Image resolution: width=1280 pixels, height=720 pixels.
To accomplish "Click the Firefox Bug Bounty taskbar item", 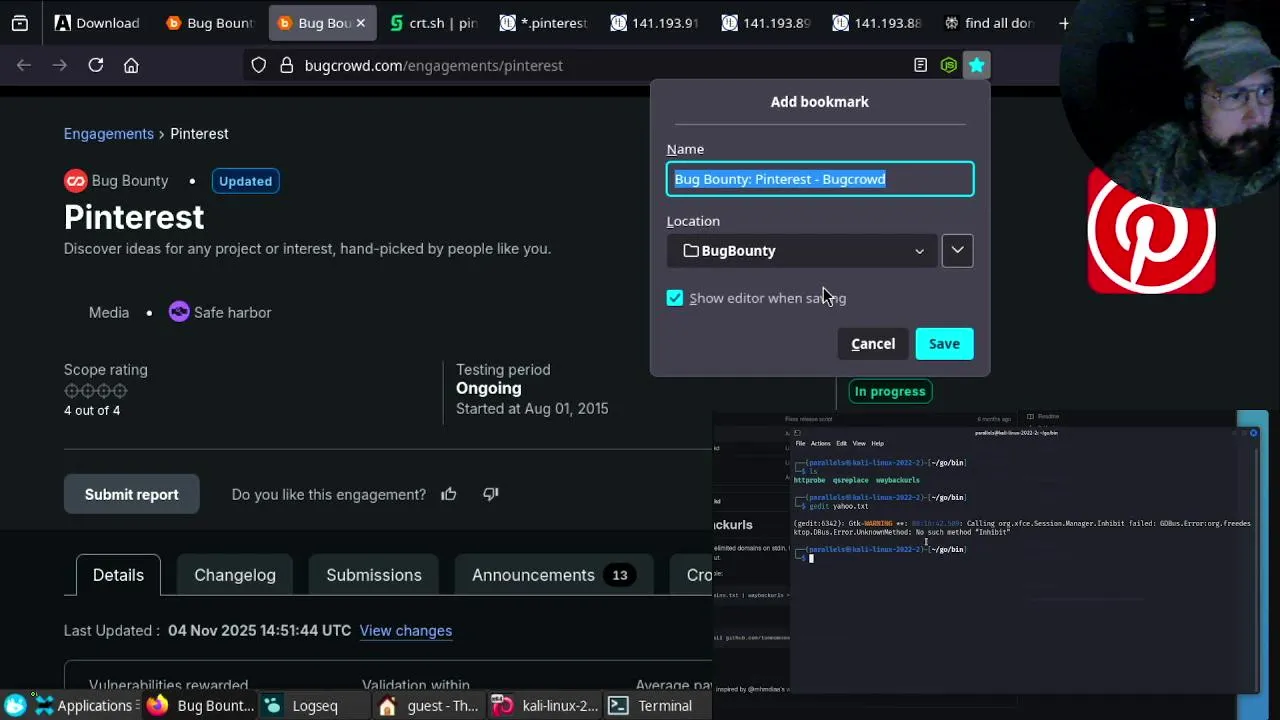I will (200, 706).
